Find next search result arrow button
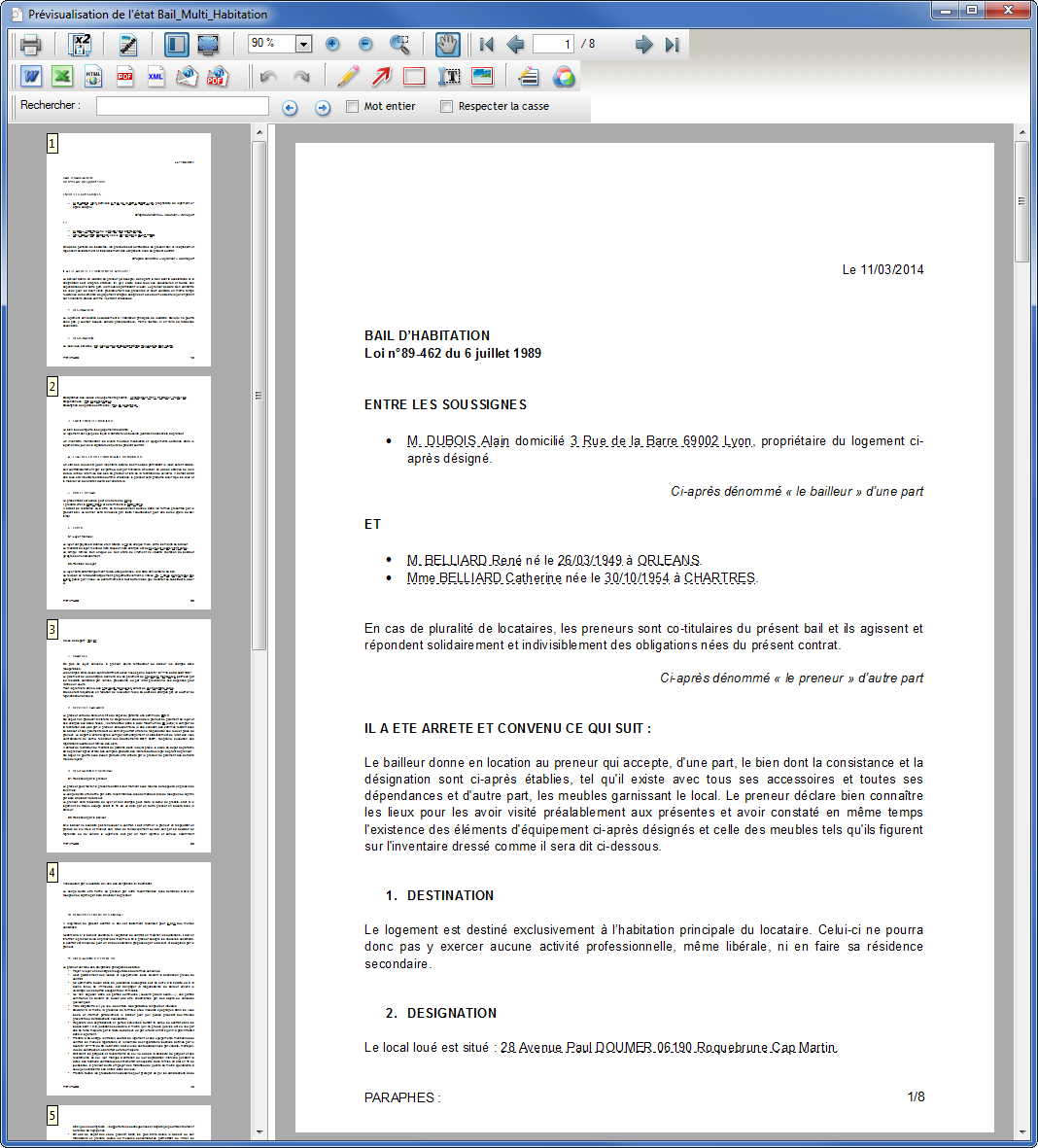The image size is (1038, 1148). point(323,108)
